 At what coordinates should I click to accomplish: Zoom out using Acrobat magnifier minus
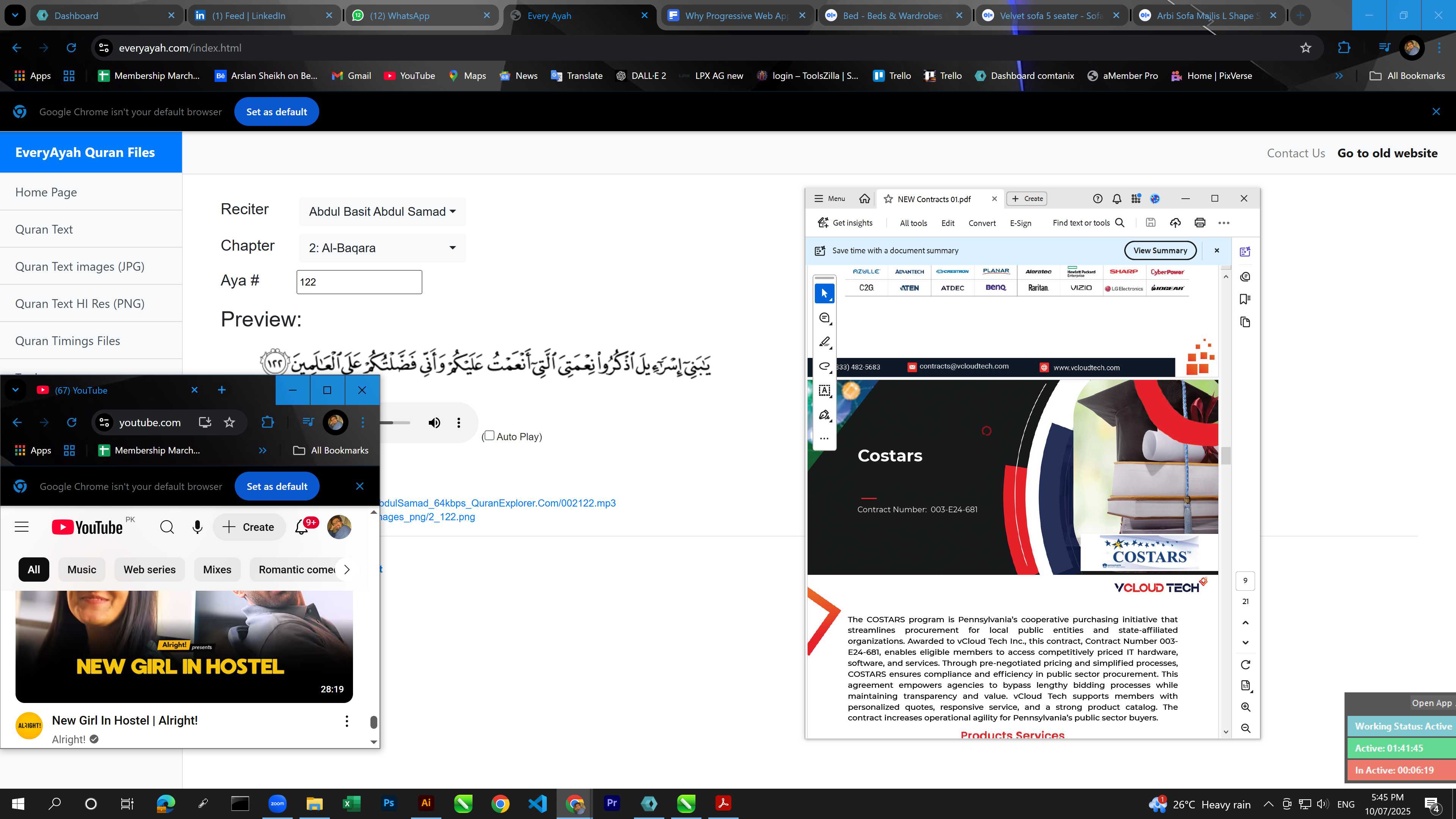tap(1245, 728)
